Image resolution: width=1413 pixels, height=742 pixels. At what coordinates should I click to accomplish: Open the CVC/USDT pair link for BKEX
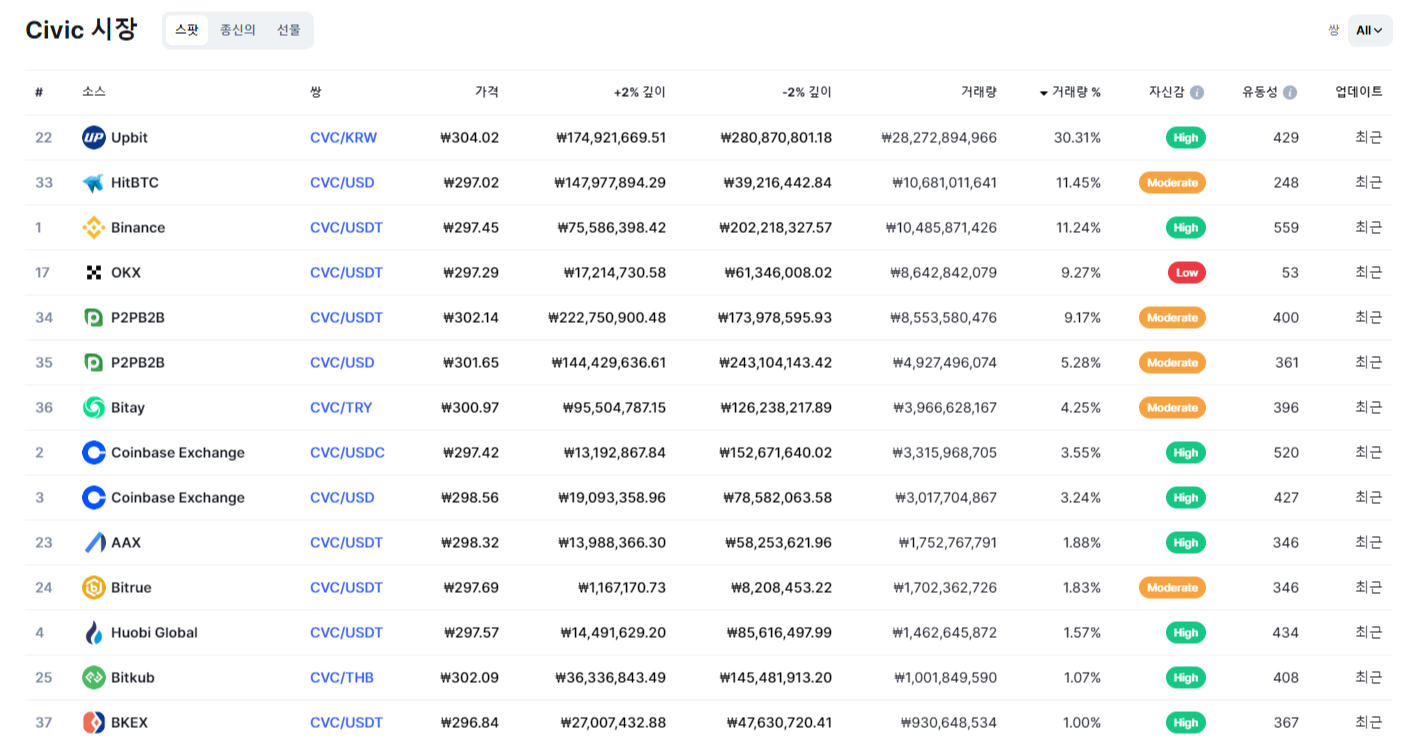(346, 723)
